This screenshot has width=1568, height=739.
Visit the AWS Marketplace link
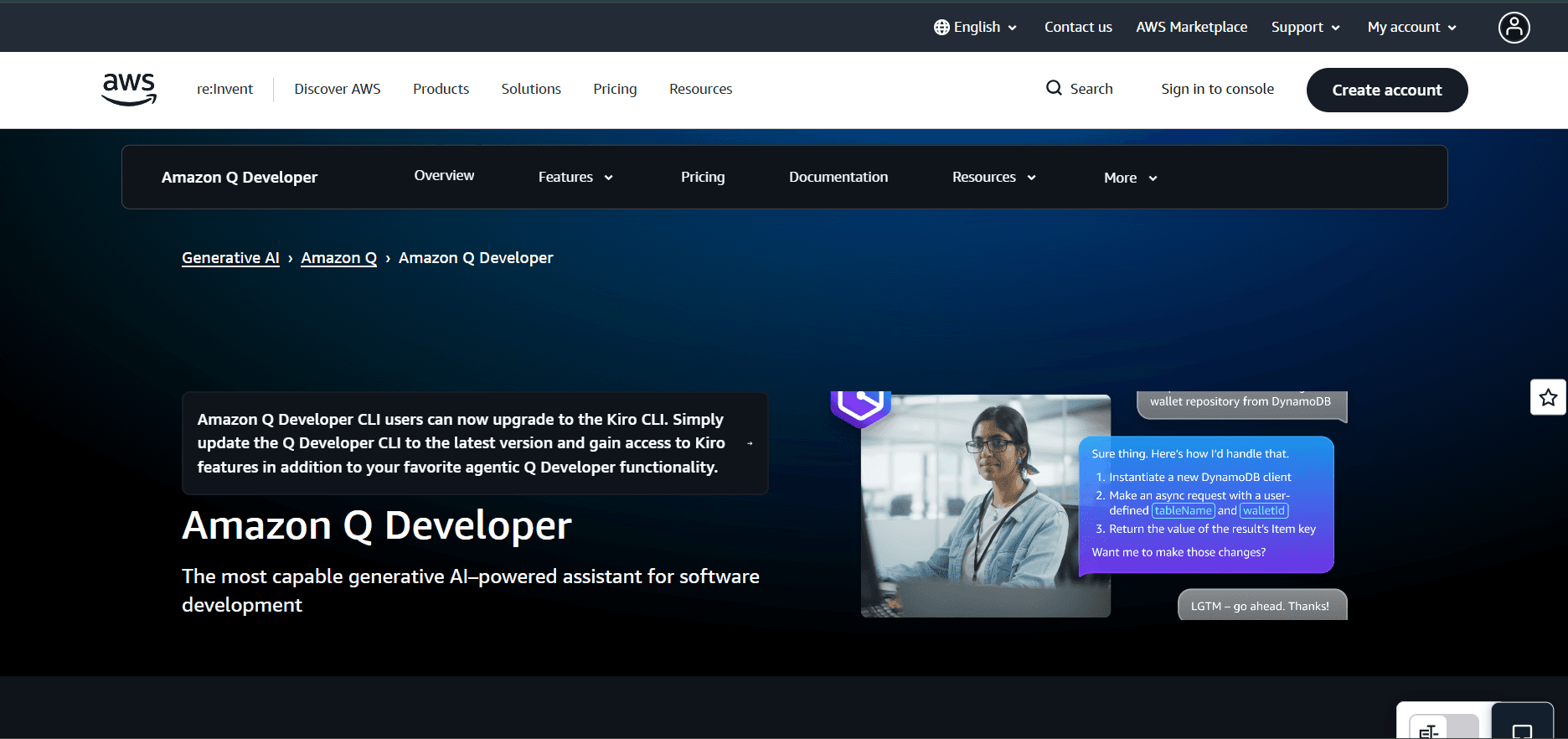pyautogui.click(x=1191, y=27)
